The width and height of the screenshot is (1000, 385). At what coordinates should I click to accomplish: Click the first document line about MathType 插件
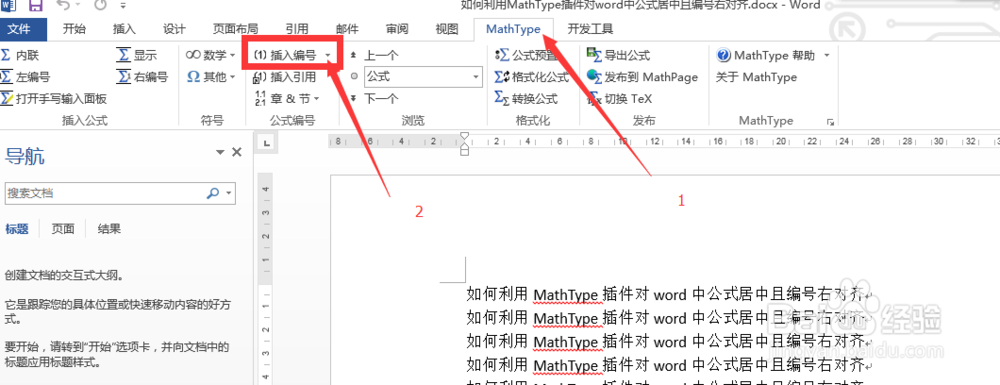pos(667,294)
